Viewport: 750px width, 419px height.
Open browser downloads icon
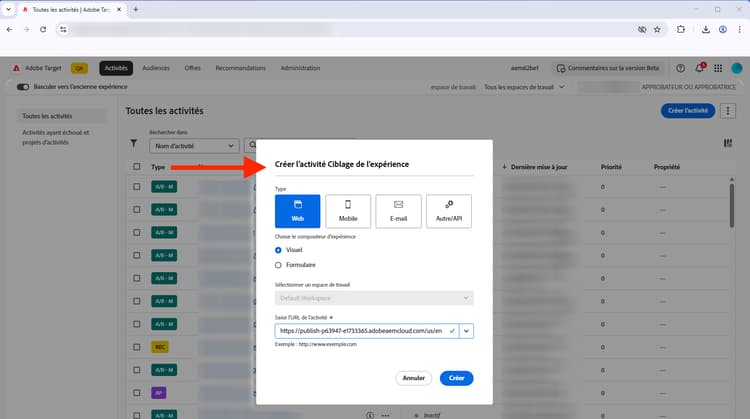pos(706,30)
